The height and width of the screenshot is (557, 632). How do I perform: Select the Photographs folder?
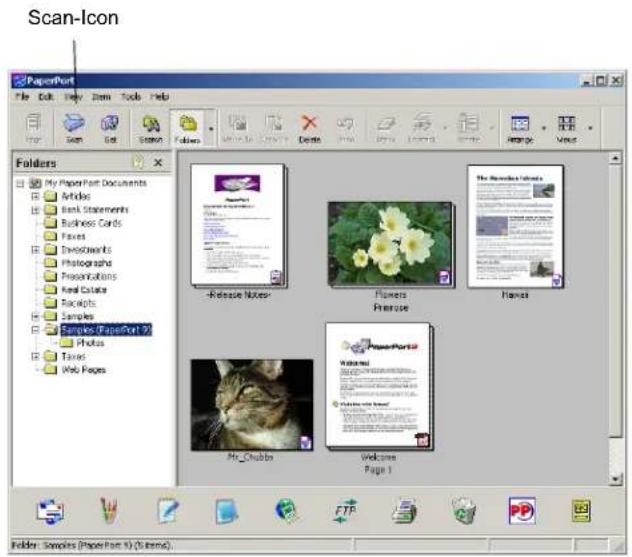pyautogui.click(x=86, y=263)
